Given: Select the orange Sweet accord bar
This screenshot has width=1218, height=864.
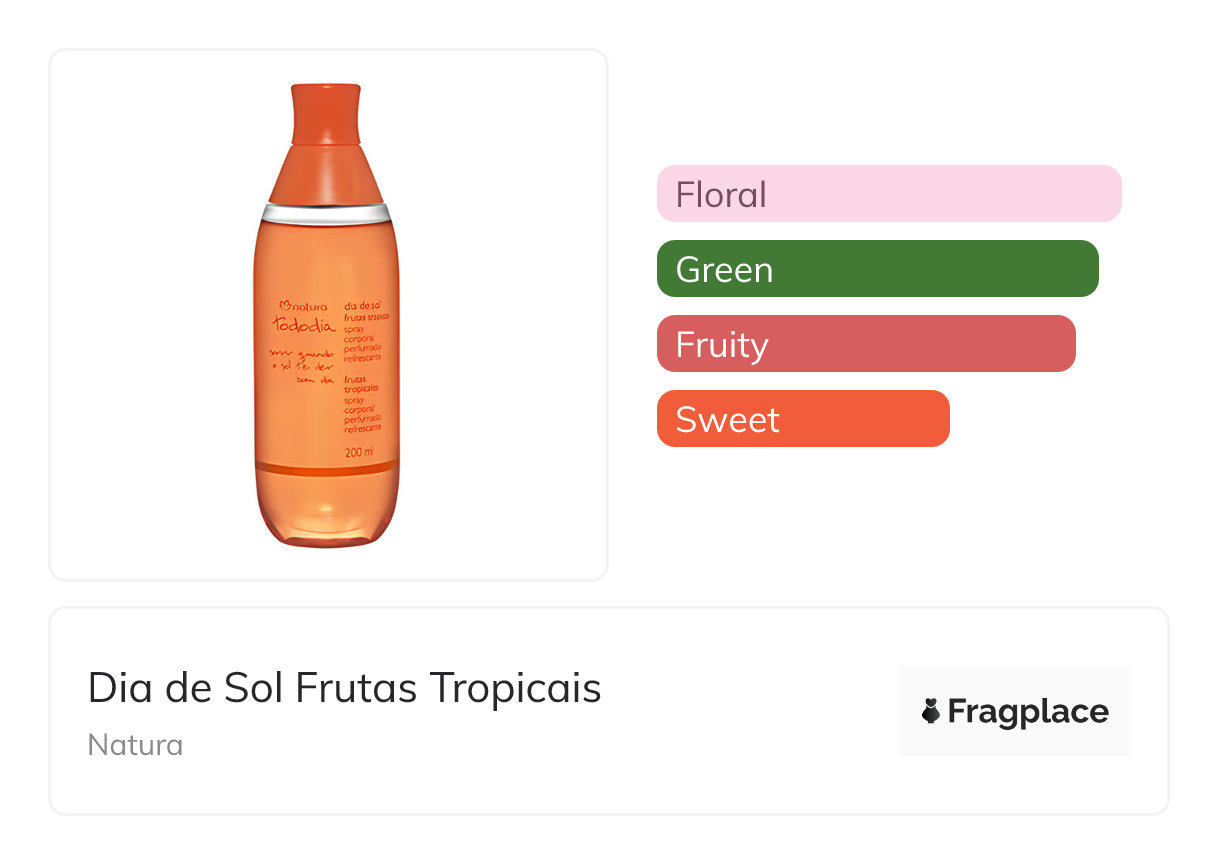Looking at the screenshot, I should pyautogui.click(x=803, y=419).
